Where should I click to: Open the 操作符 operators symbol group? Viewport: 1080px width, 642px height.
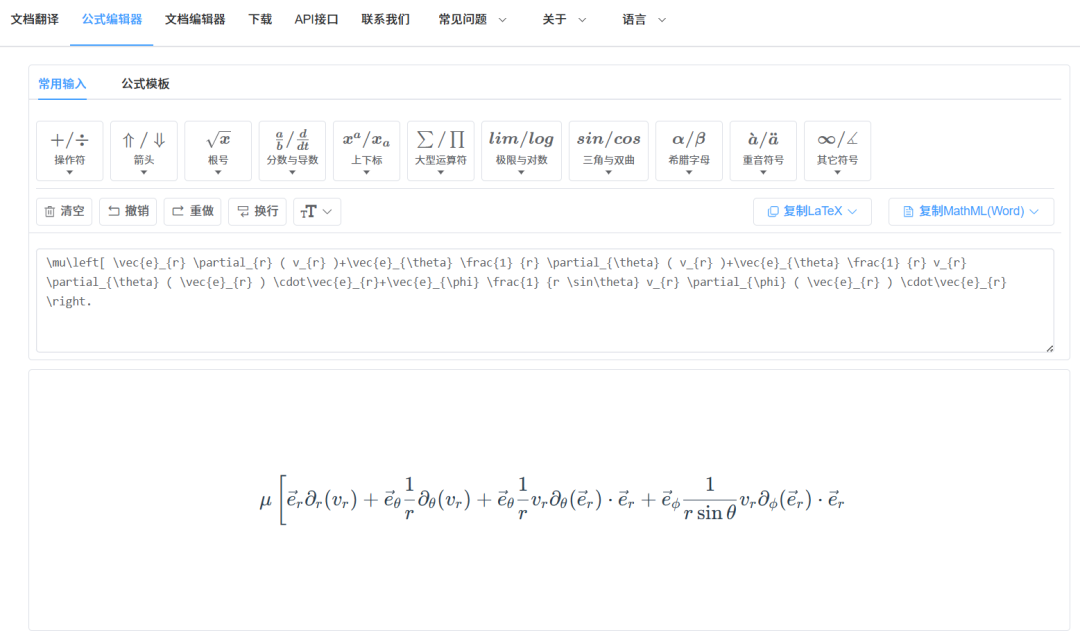[x=70, y=151]
